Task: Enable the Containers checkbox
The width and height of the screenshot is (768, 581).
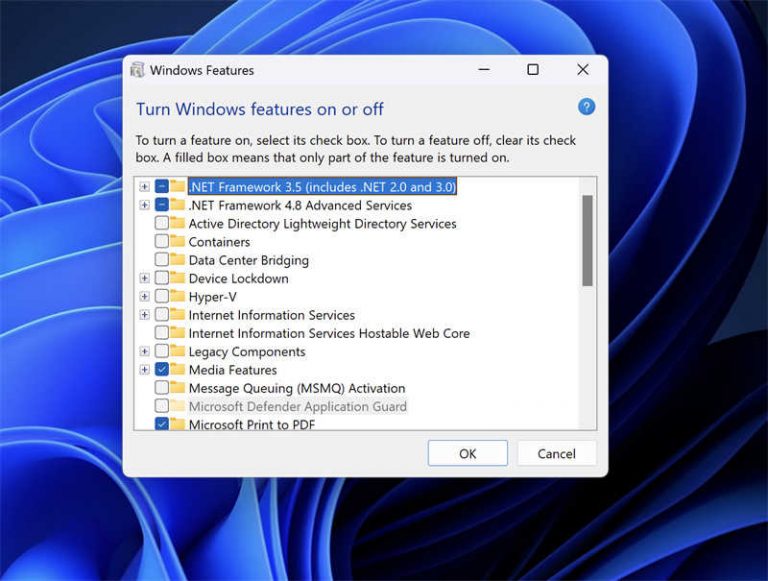Action: click(x=162, y=241)
